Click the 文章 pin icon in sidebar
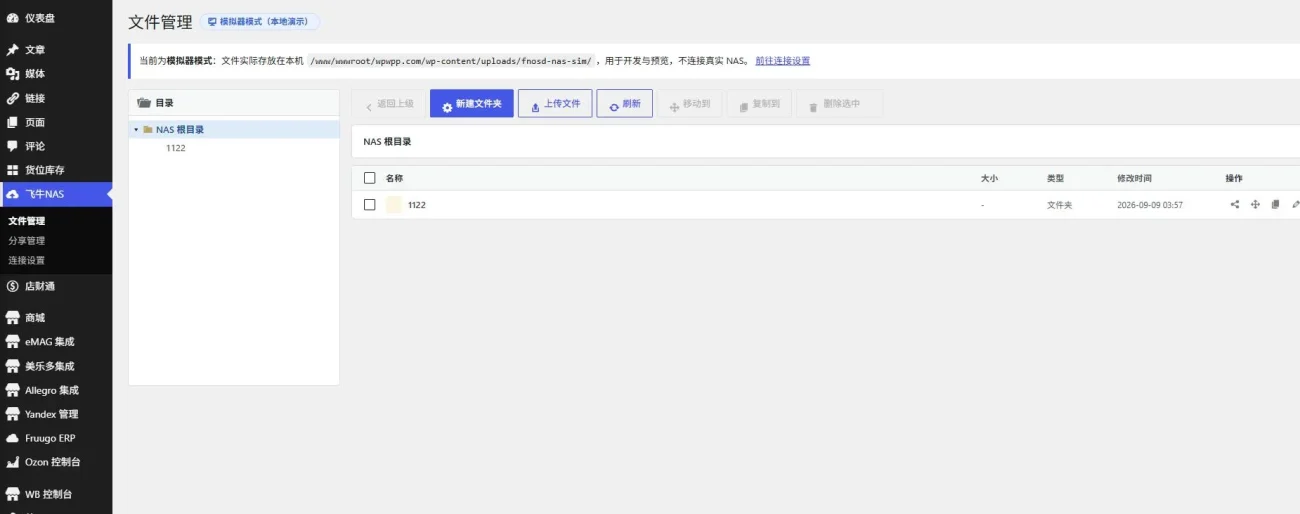Viewport: 1300px width, 514px height. [x=12, y=50]
